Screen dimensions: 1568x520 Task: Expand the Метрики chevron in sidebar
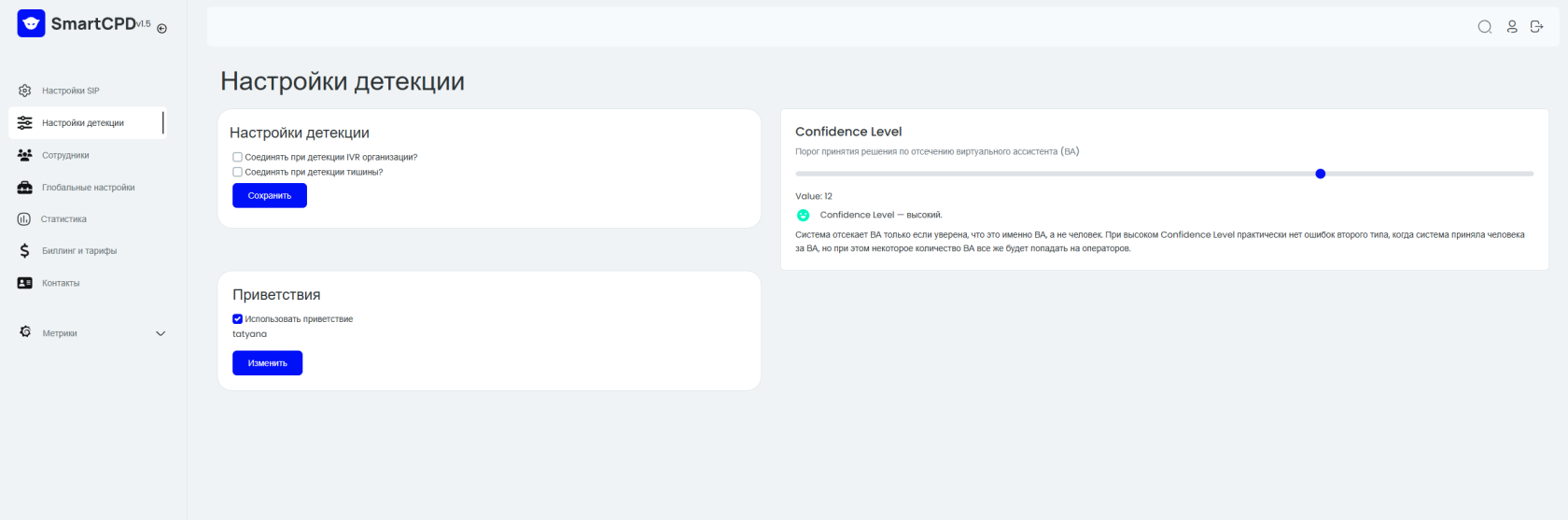(x=161, y=333)
